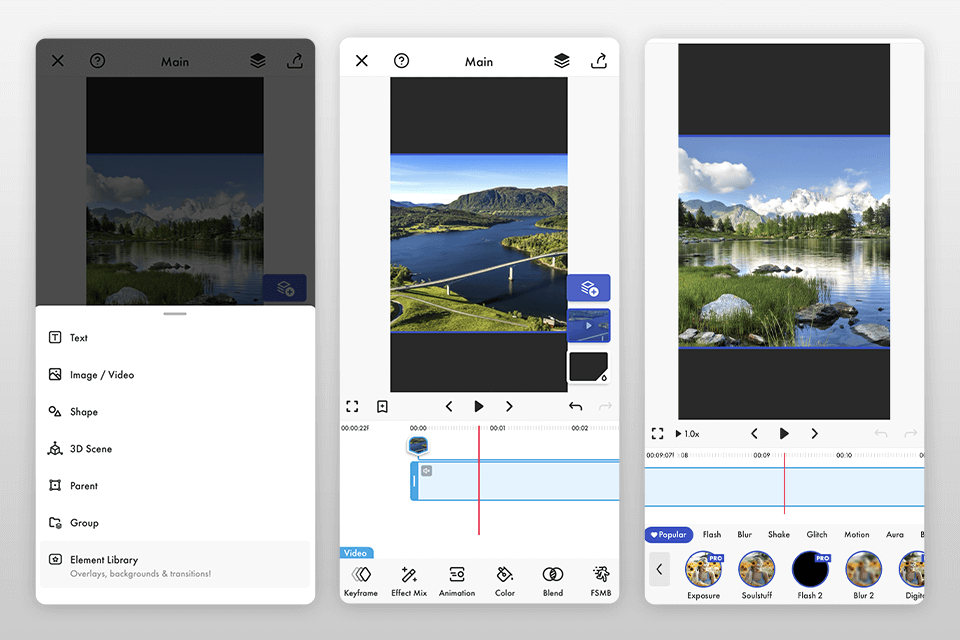
Task: Tap clip thumbnail marker on timeline
Action: tap(418, 445)
